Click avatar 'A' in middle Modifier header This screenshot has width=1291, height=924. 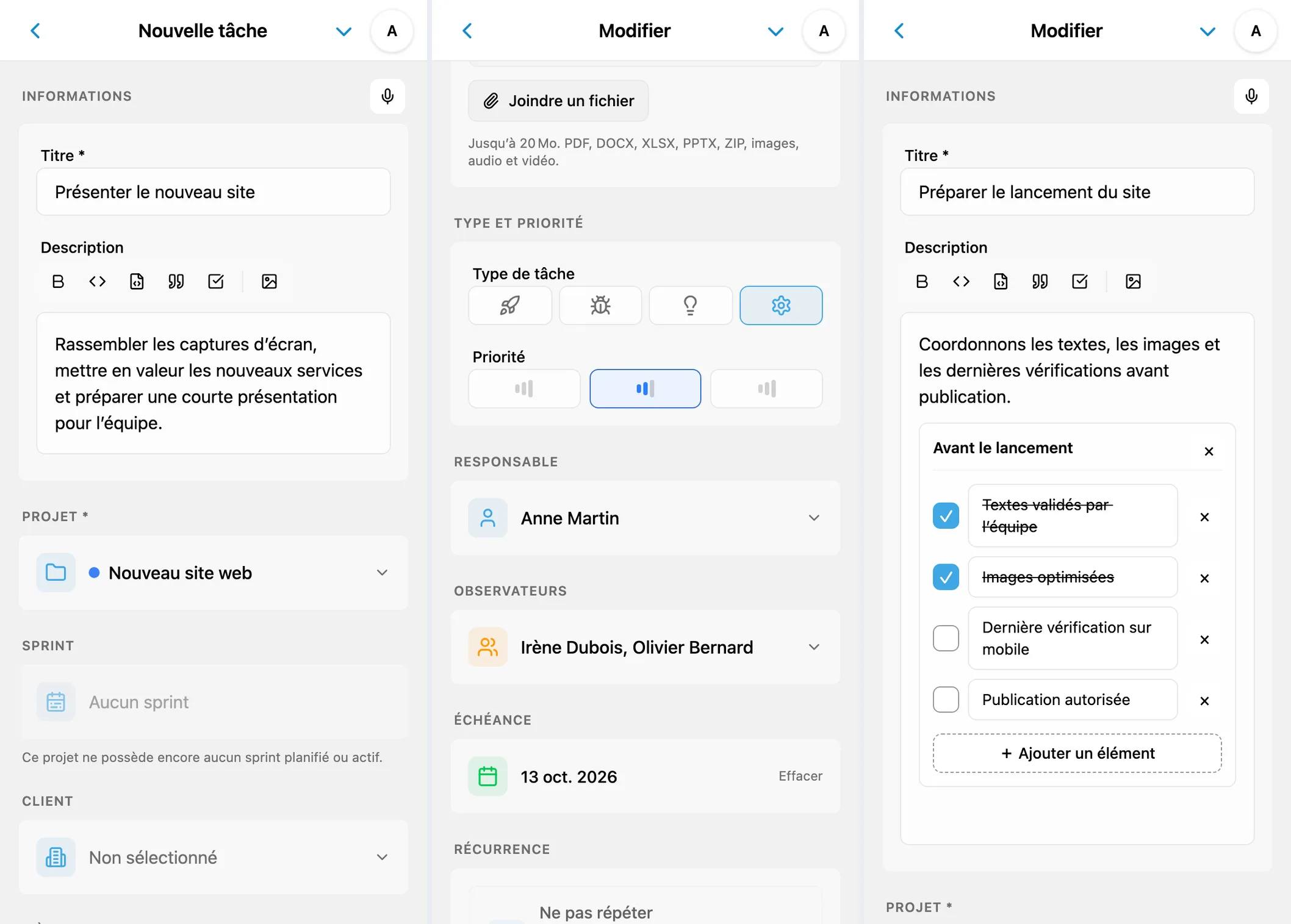click(824, 31)
